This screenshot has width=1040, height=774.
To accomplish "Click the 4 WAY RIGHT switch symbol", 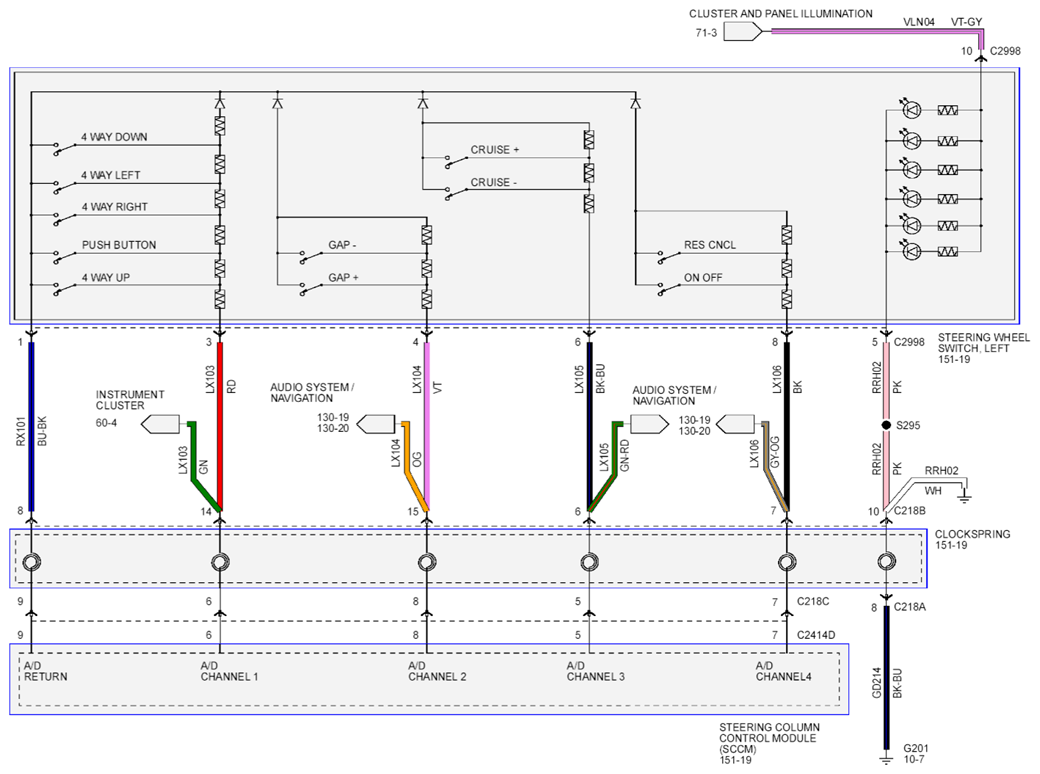I will tap(64, 219).
